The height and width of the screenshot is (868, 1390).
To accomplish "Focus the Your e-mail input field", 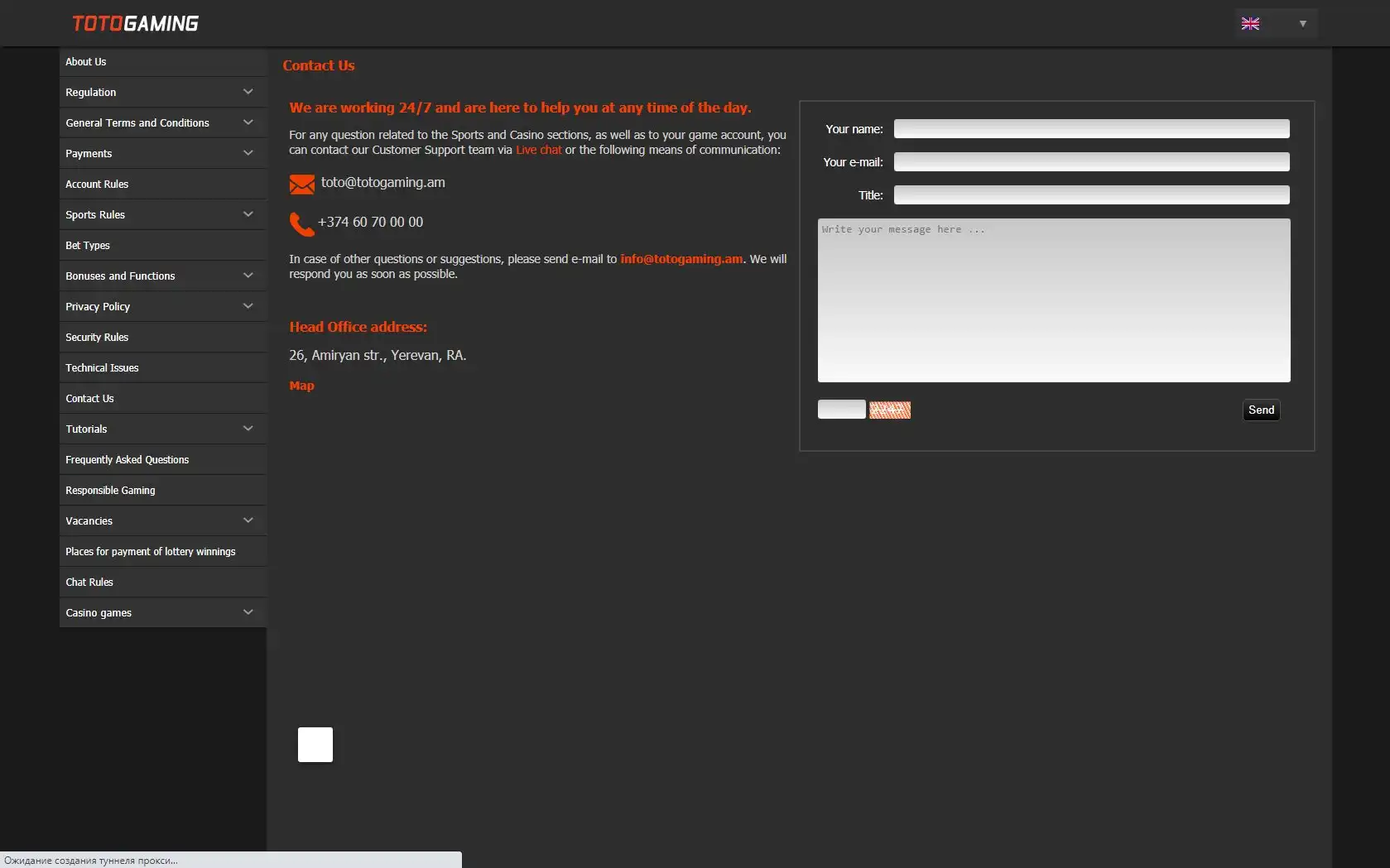I will coord(1091,161).
